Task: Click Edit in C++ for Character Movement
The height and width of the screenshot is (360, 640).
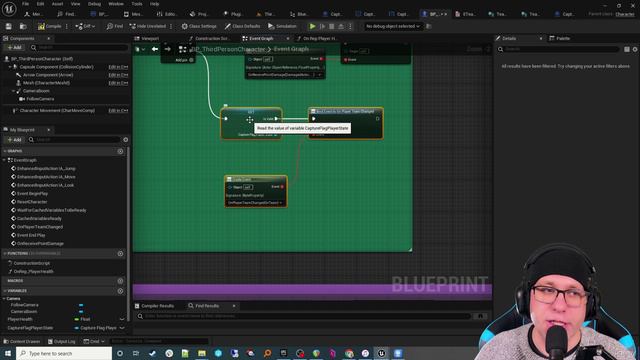Action: [x=118, y=111]
